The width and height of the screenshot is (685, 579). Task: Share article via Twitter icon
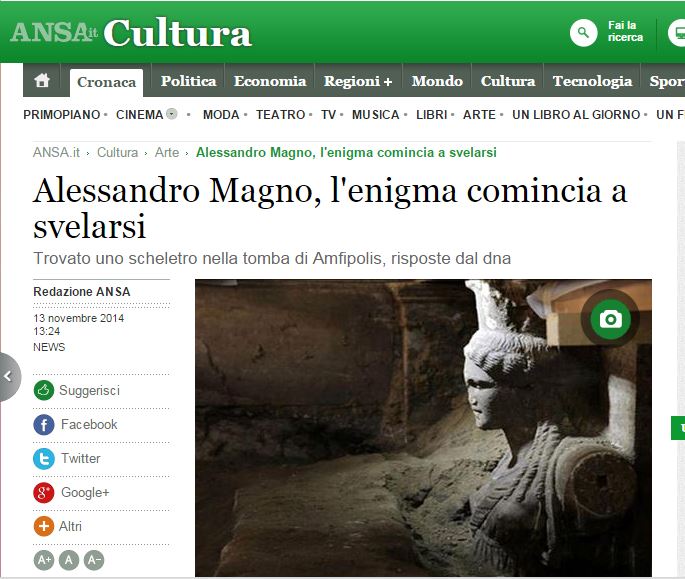click(44, 459)
